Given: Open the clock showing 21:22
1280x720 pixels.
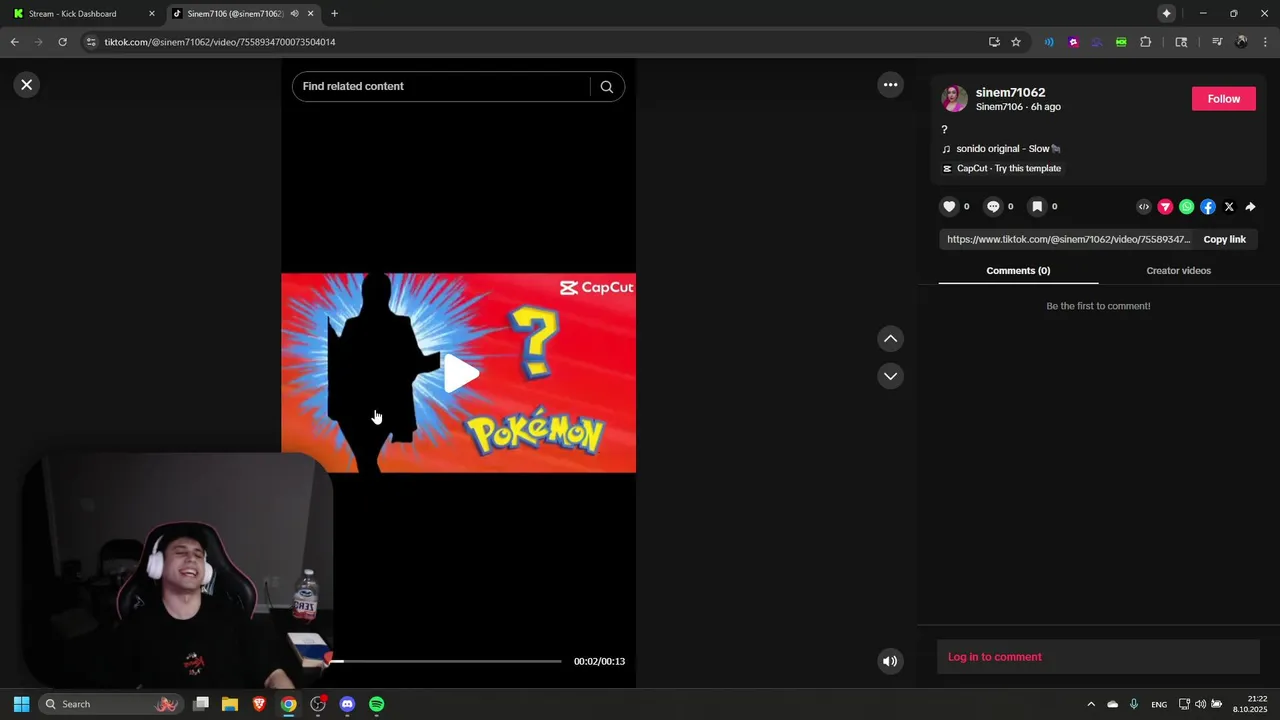Looking at the screenshot, I should pyautogui.click(x=1250, y=704).
